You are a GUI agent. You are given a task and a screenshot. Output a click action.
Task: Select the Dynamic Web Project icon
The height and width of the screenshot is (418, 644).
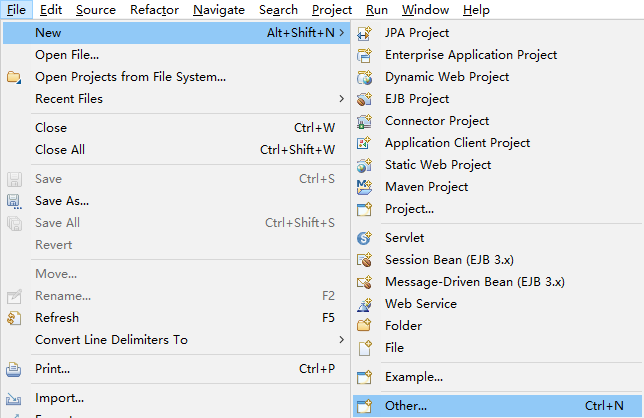365,77
